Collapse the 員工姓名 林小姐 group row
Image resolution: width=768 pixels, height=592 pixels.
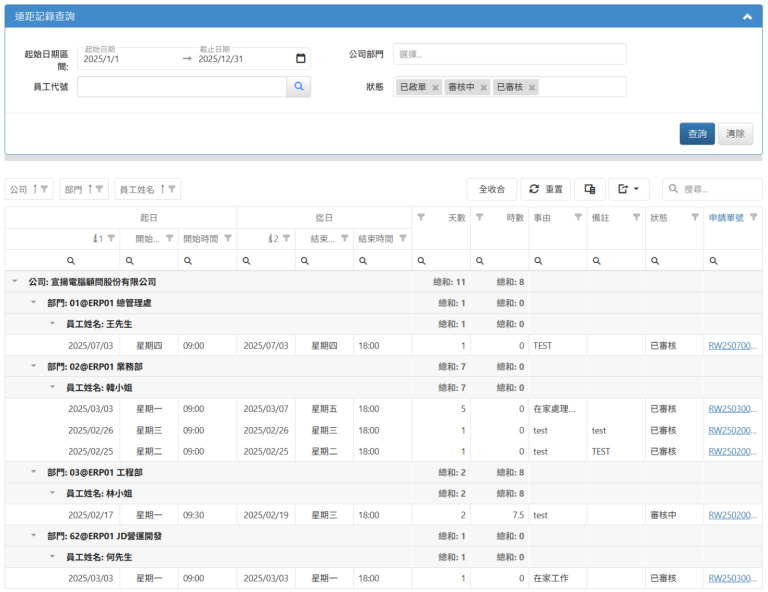pos(53,493)
